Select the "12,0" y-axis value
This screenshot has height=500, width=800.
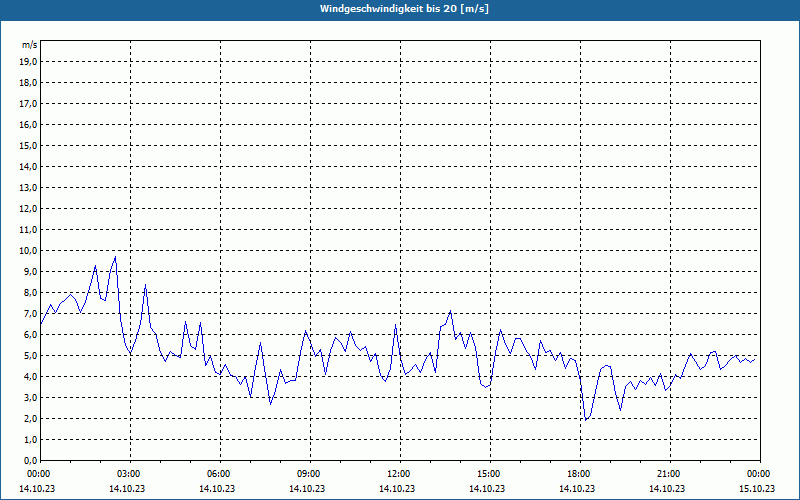[x=28, y=209]
